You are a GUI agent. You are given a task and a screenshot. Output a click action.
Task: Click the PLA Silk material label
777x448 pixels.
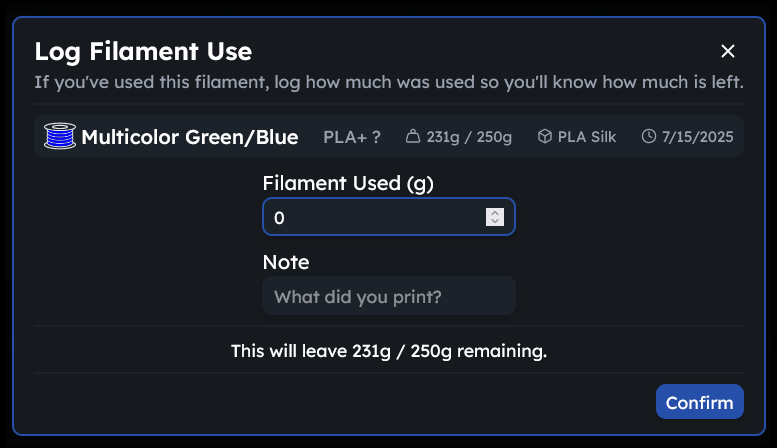[587, 137]
